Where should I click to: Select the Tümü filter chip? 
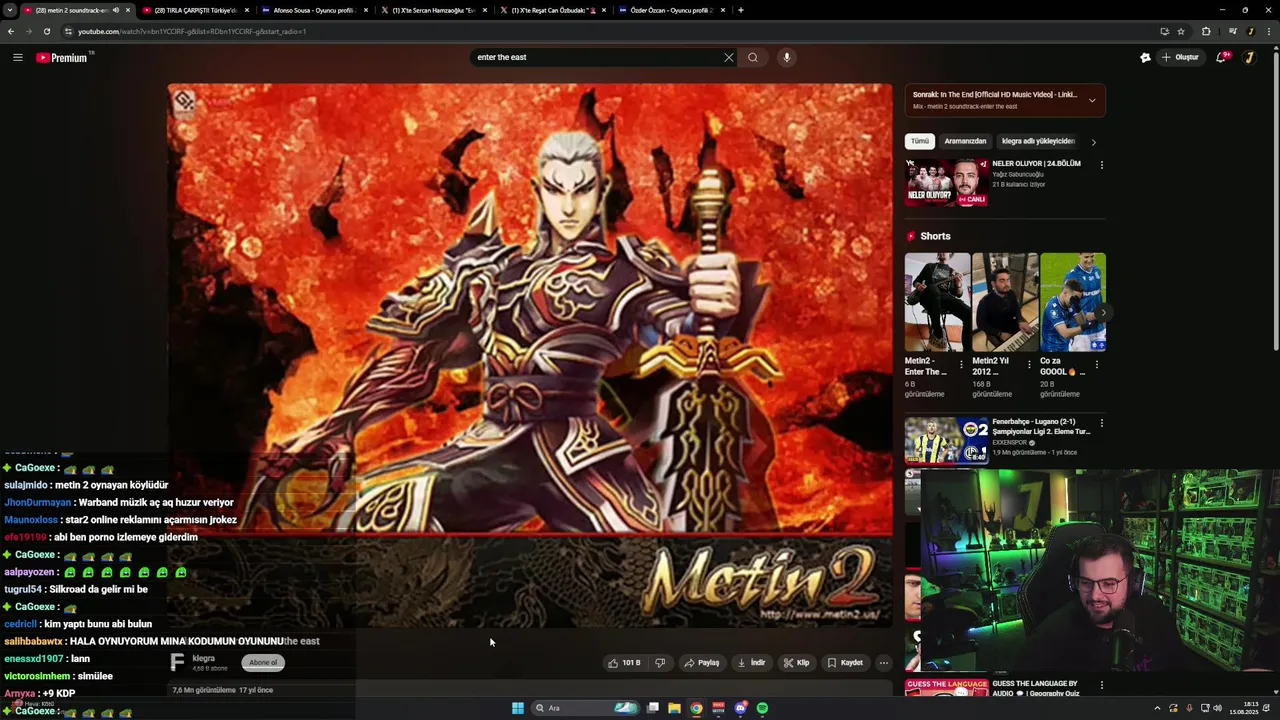point(920,141)
